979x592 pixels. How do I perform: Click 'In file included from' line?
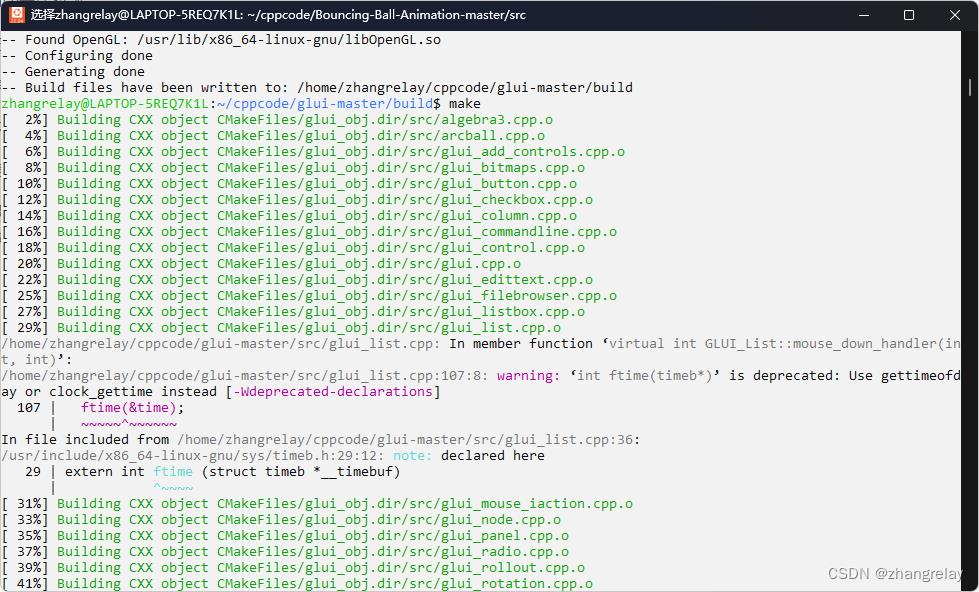coord(321,440)
